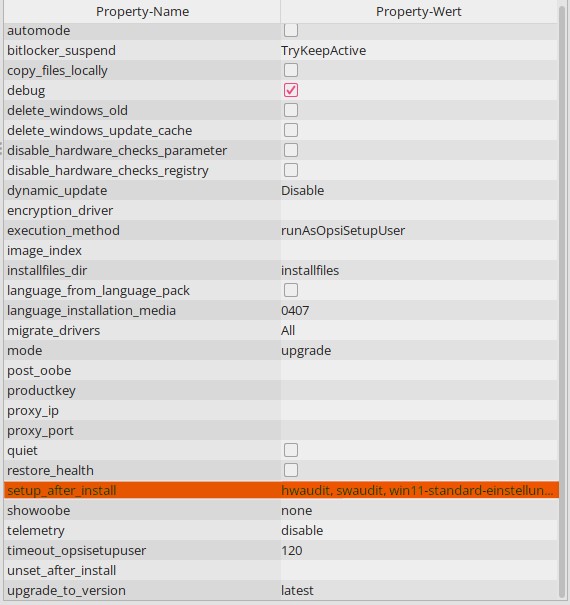This screenshot has height=605, width=570.
Task: Tick the delete_windows_old checkbox
Action: (x=291, y=110)
